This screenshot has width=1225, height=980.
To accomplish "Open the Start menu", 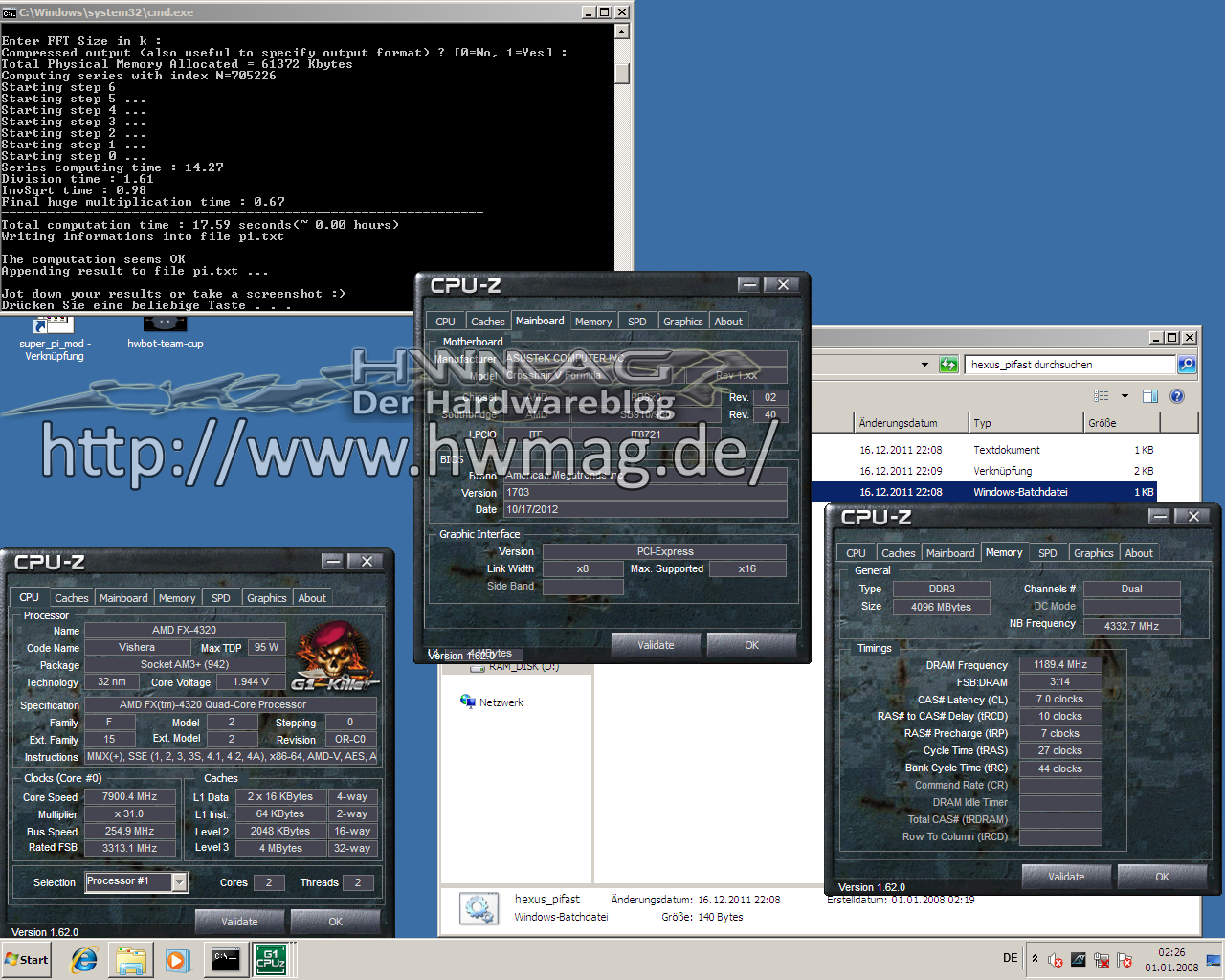I will click(27, 959).
